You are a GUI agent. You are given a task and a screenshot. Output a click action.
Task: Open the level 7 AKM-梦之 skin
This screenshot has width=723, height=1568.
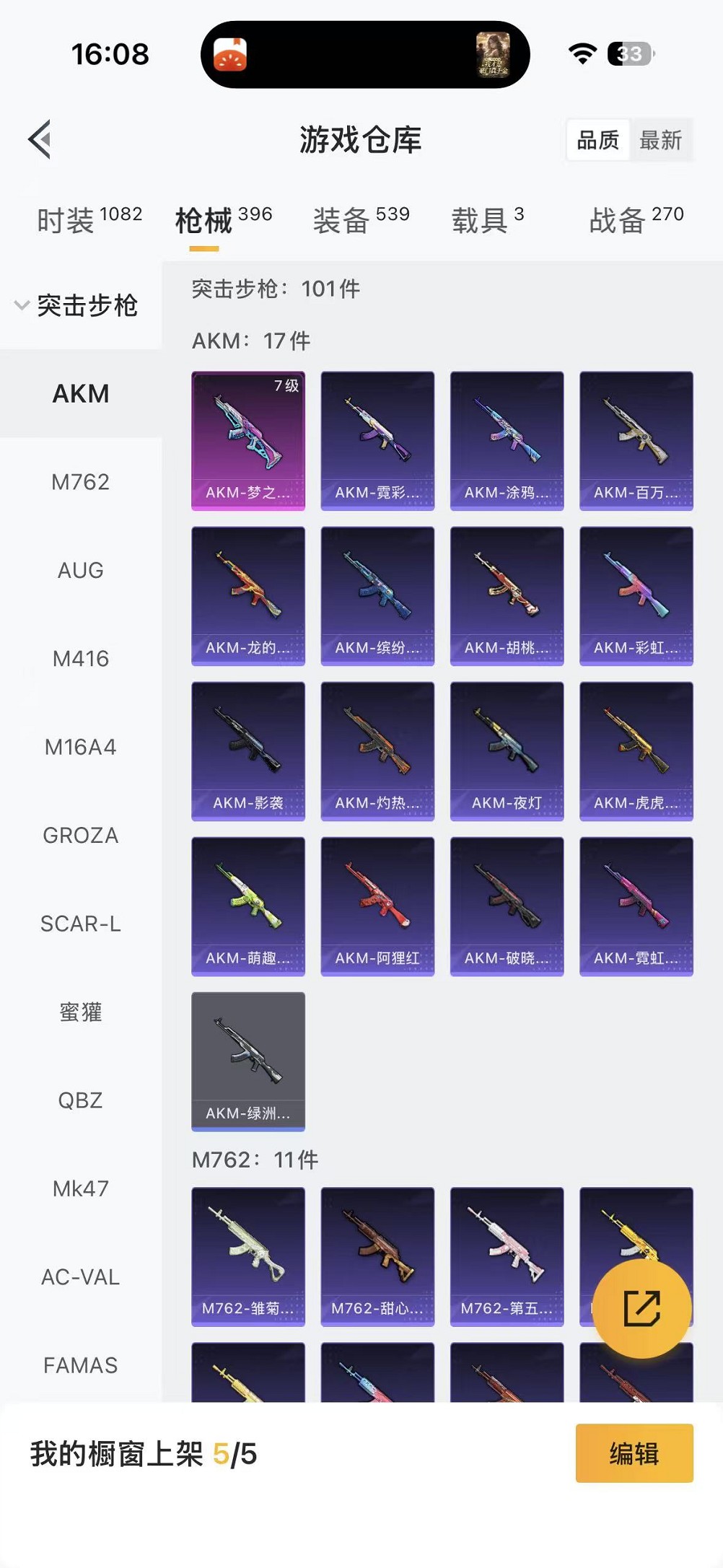pyautogui.click(x=248, y=441)
